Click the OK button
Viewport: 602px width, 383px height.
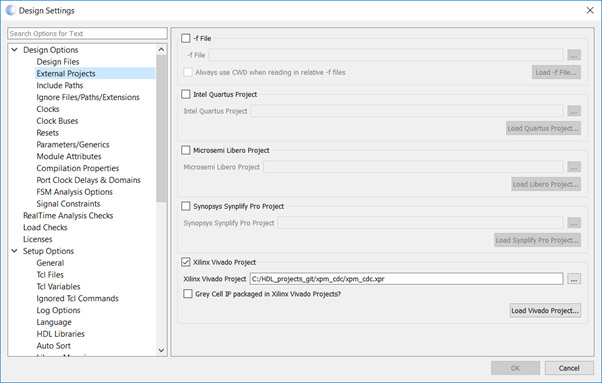pyautogui.click(x=515, y=368)
